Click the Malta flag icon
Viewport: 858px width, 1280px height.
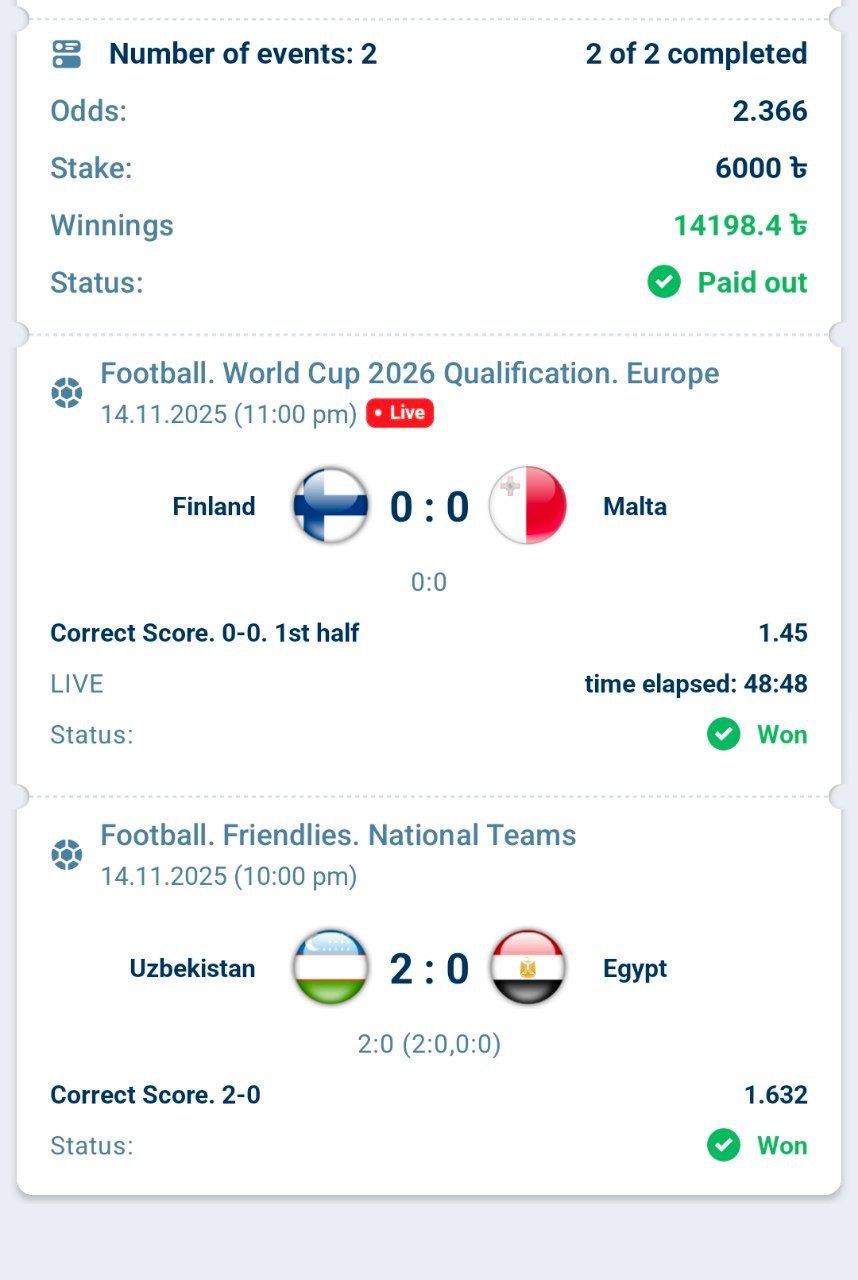[x=527, y=506]
